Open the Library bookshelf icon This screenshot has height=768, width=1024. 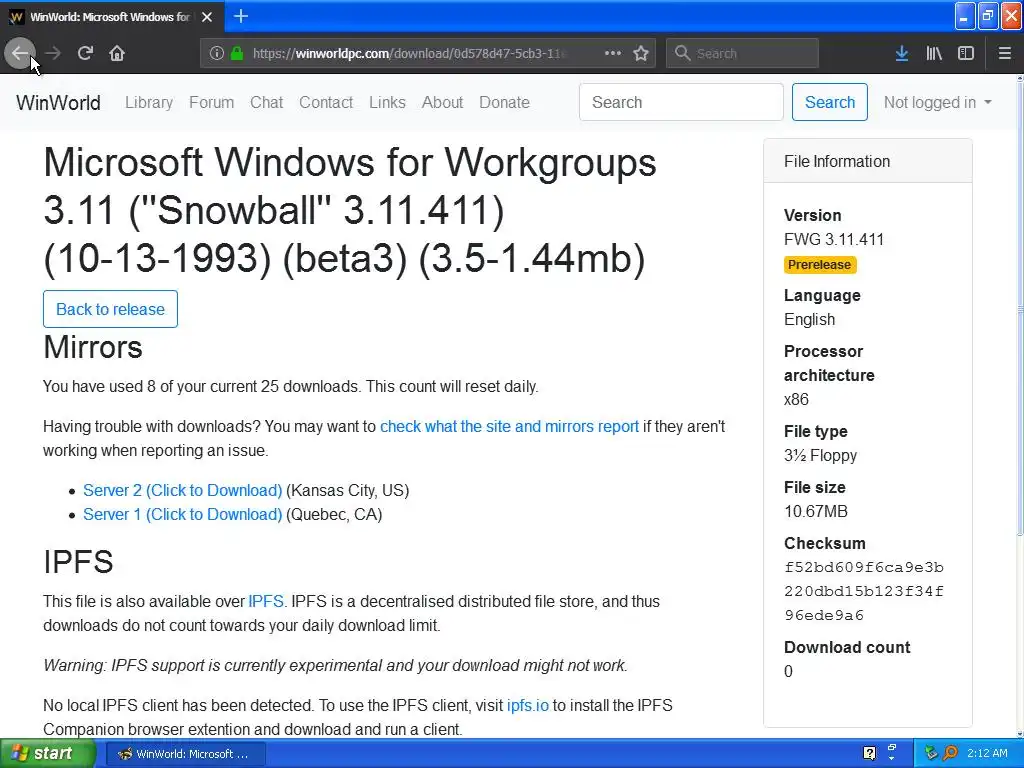click(x=934, y=54)
